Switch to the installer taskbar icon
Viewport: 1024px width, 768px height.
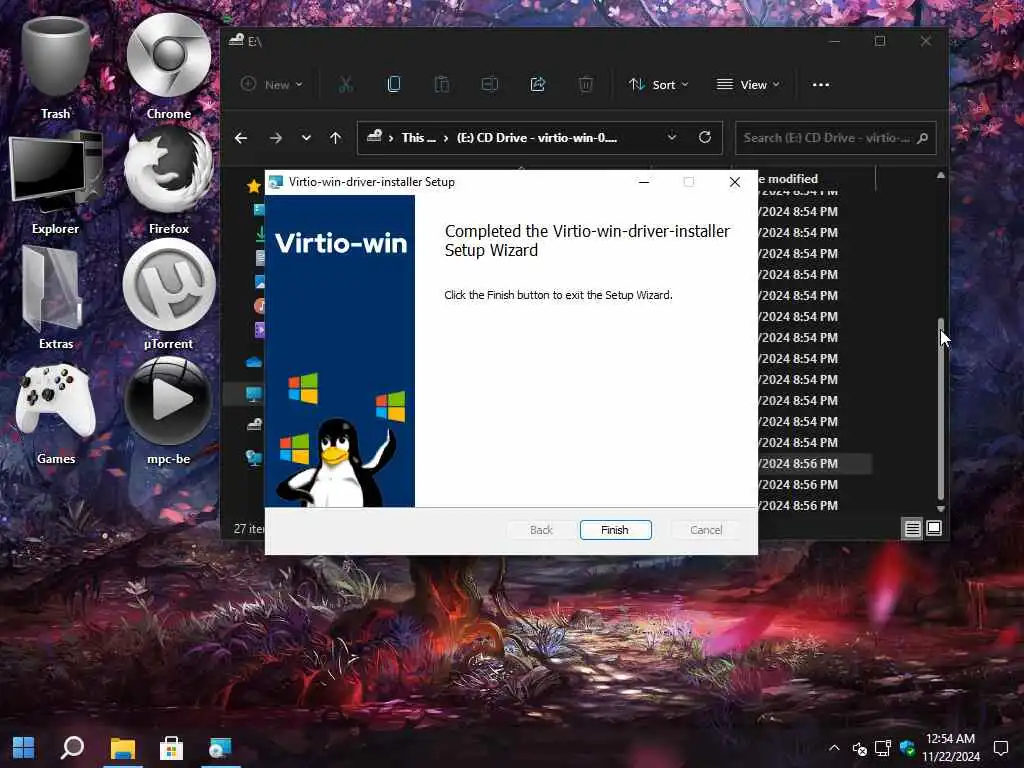pyautogui.click(x=220, y=747)
